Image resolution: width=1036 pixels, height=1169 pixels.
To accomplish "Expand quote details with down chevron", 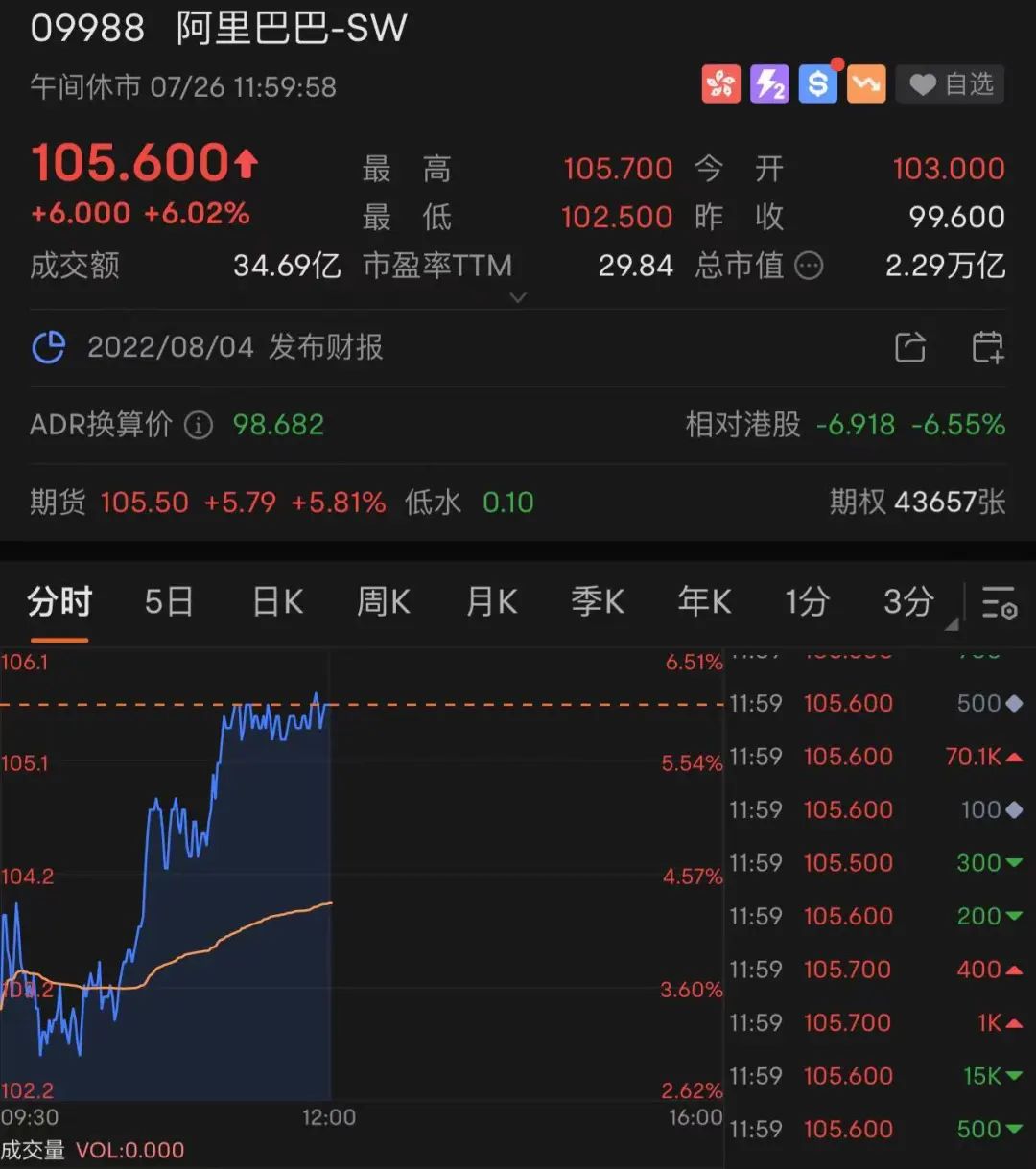I will [518, 297].
